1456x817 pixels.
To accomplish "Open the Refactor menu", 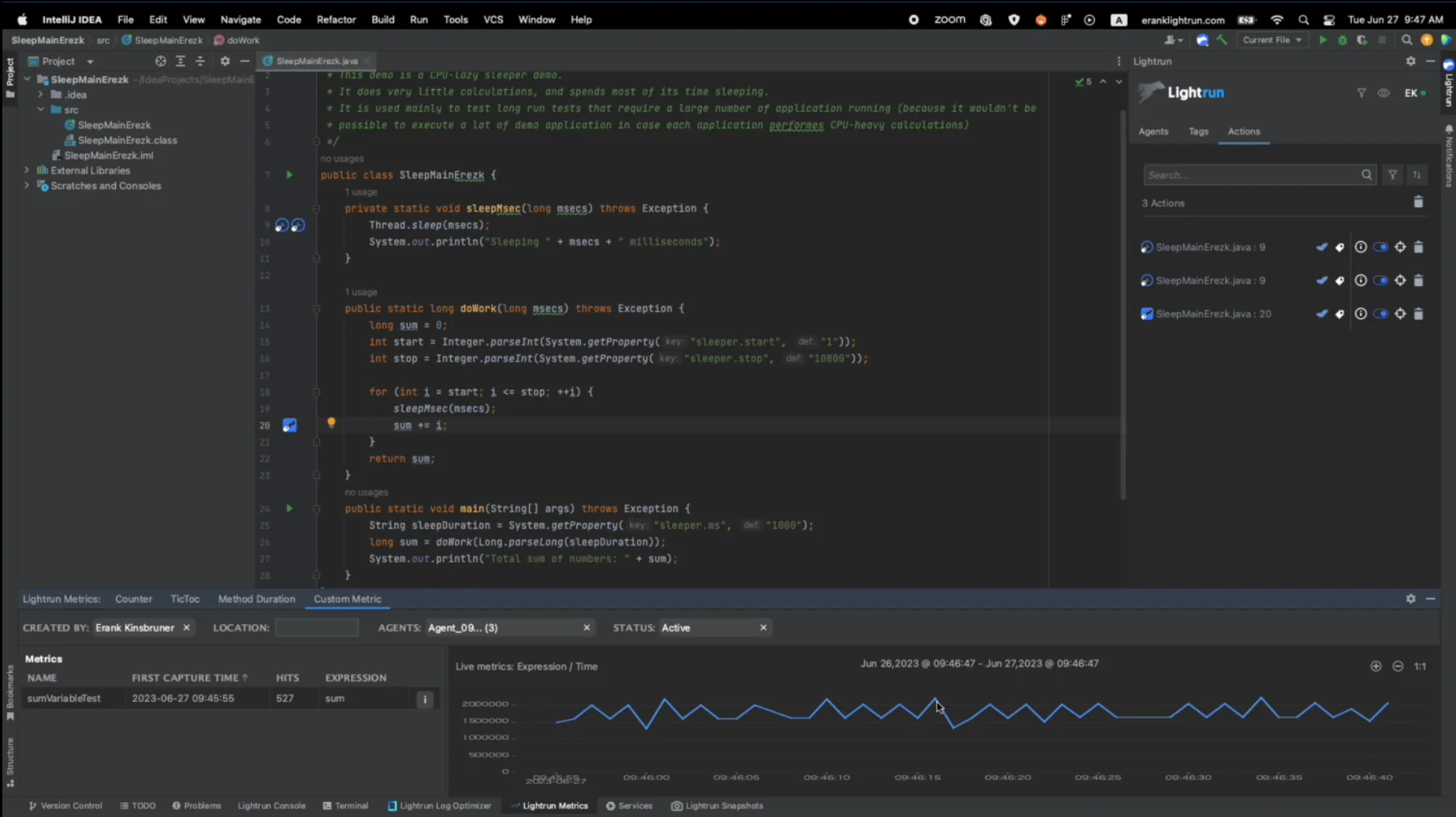I will [x=336, y=19].
